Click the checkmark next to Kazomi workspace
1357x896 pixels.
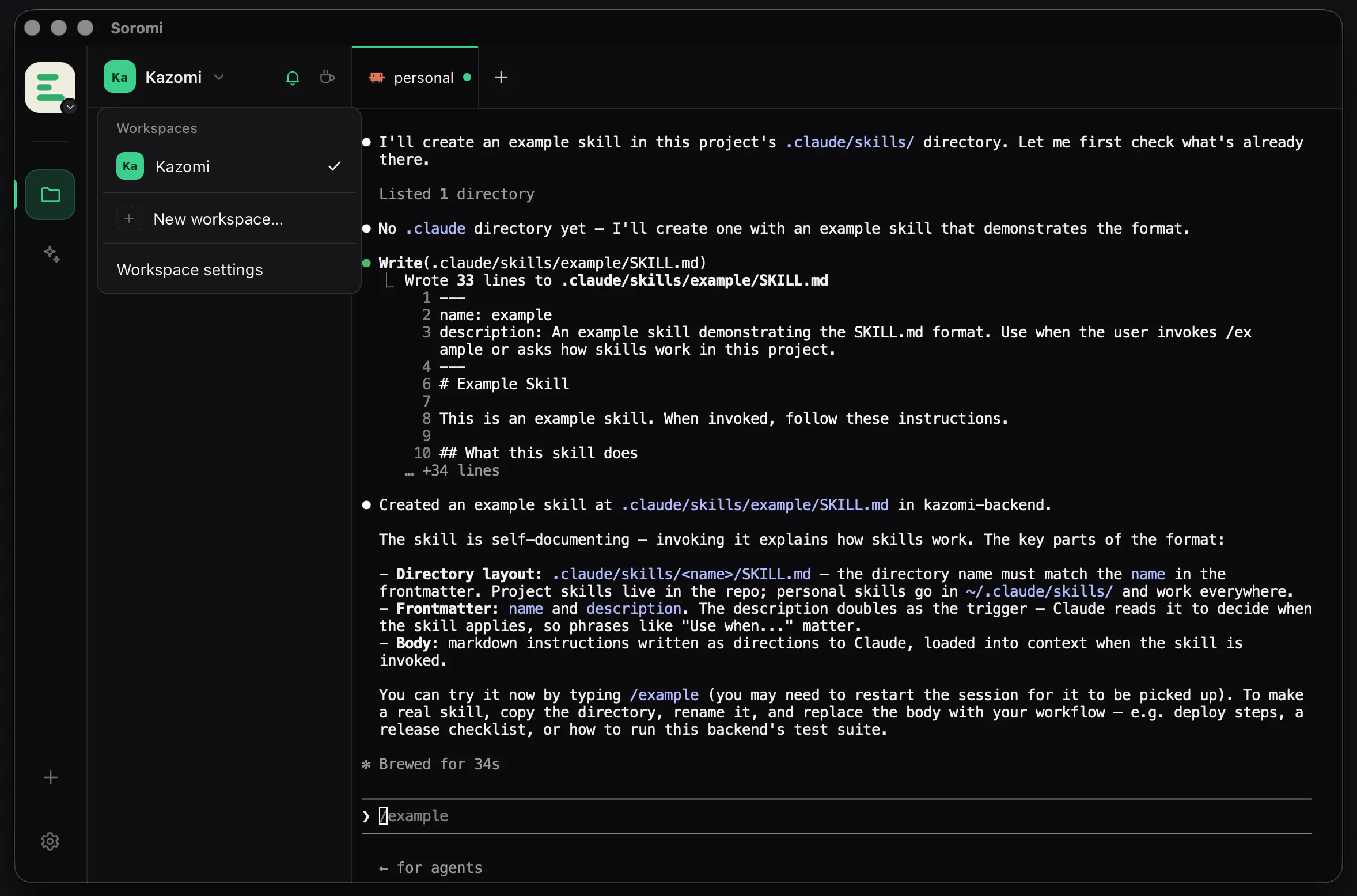pos(334,166)
